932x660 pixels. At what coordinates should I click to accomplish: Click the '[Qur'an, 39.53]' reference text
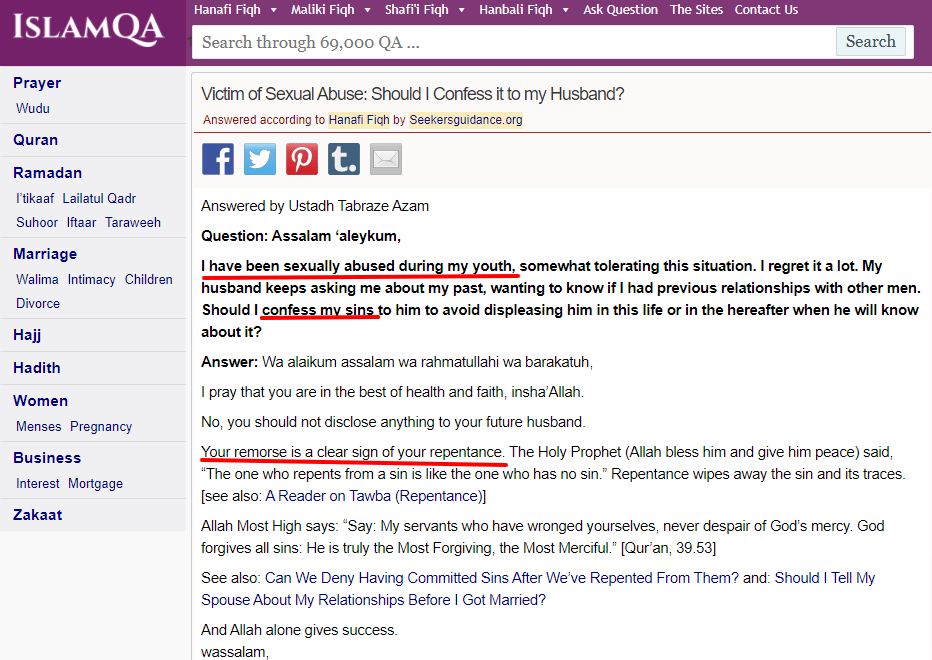[668, 548]
